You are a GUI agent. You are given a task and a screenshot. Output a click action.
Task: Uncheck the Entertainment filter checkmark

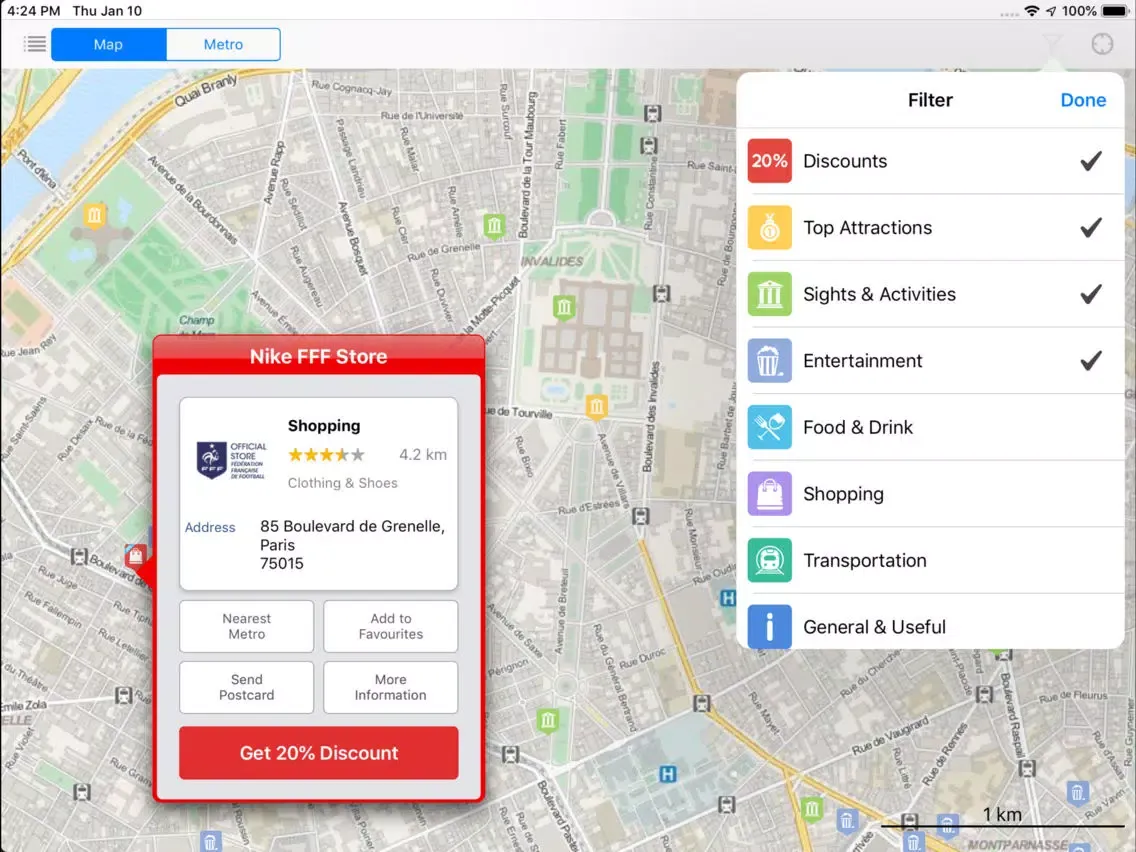tap(1091, 361)
